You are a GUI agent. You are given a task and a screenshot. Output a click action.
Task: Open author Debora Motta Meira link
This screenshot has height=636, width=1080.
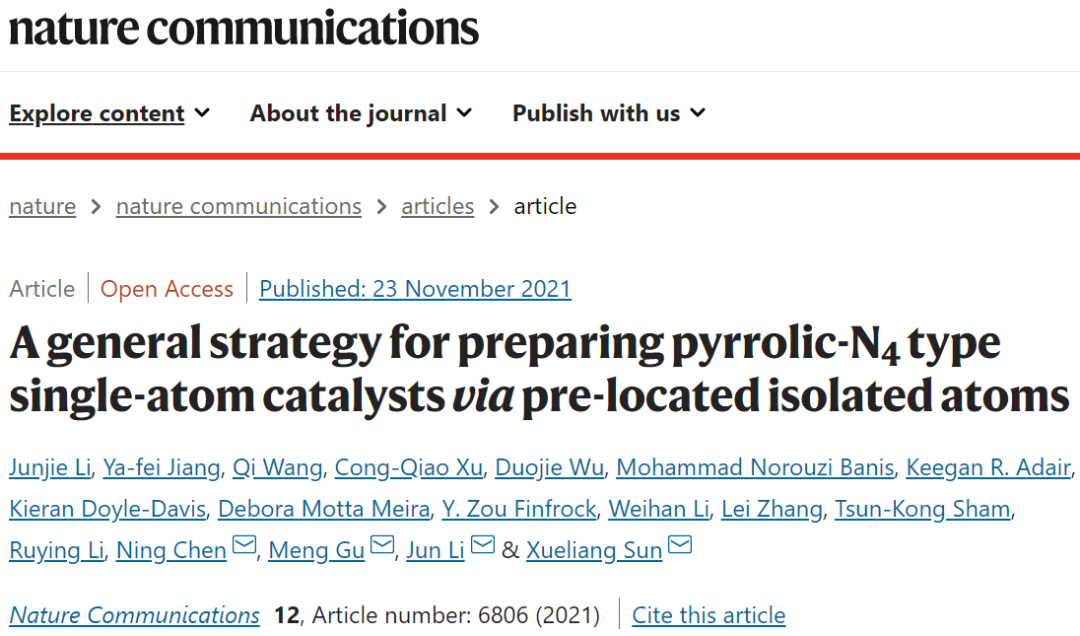click(x=324, y=509)
